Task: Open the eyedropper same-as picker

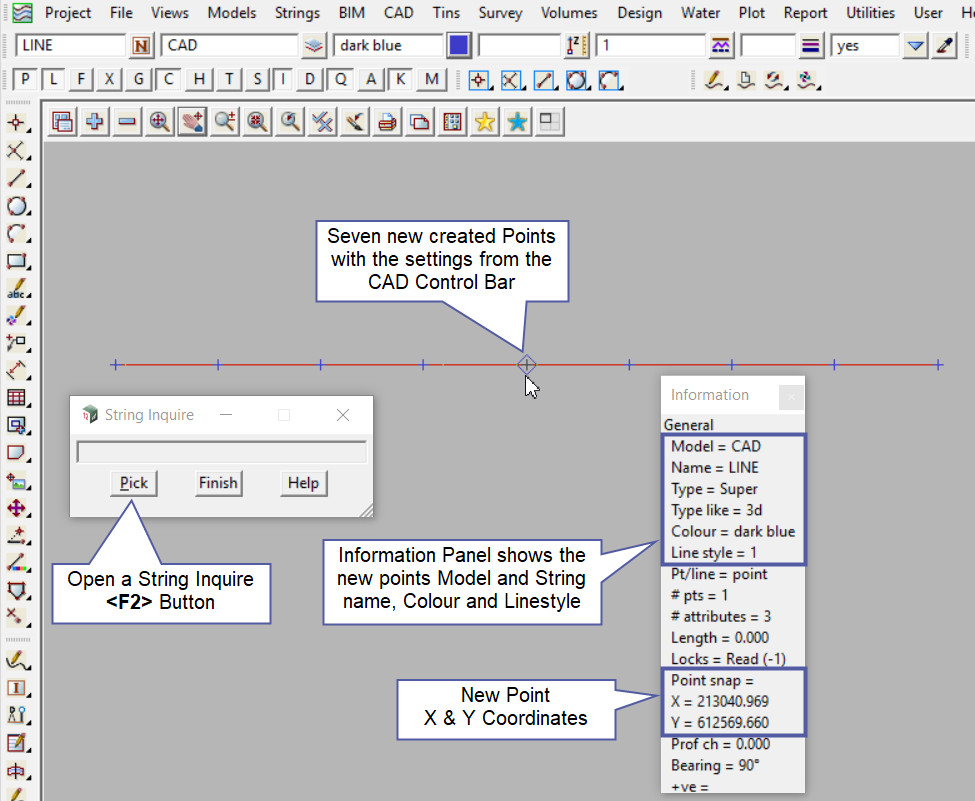Action: point(944,46)
